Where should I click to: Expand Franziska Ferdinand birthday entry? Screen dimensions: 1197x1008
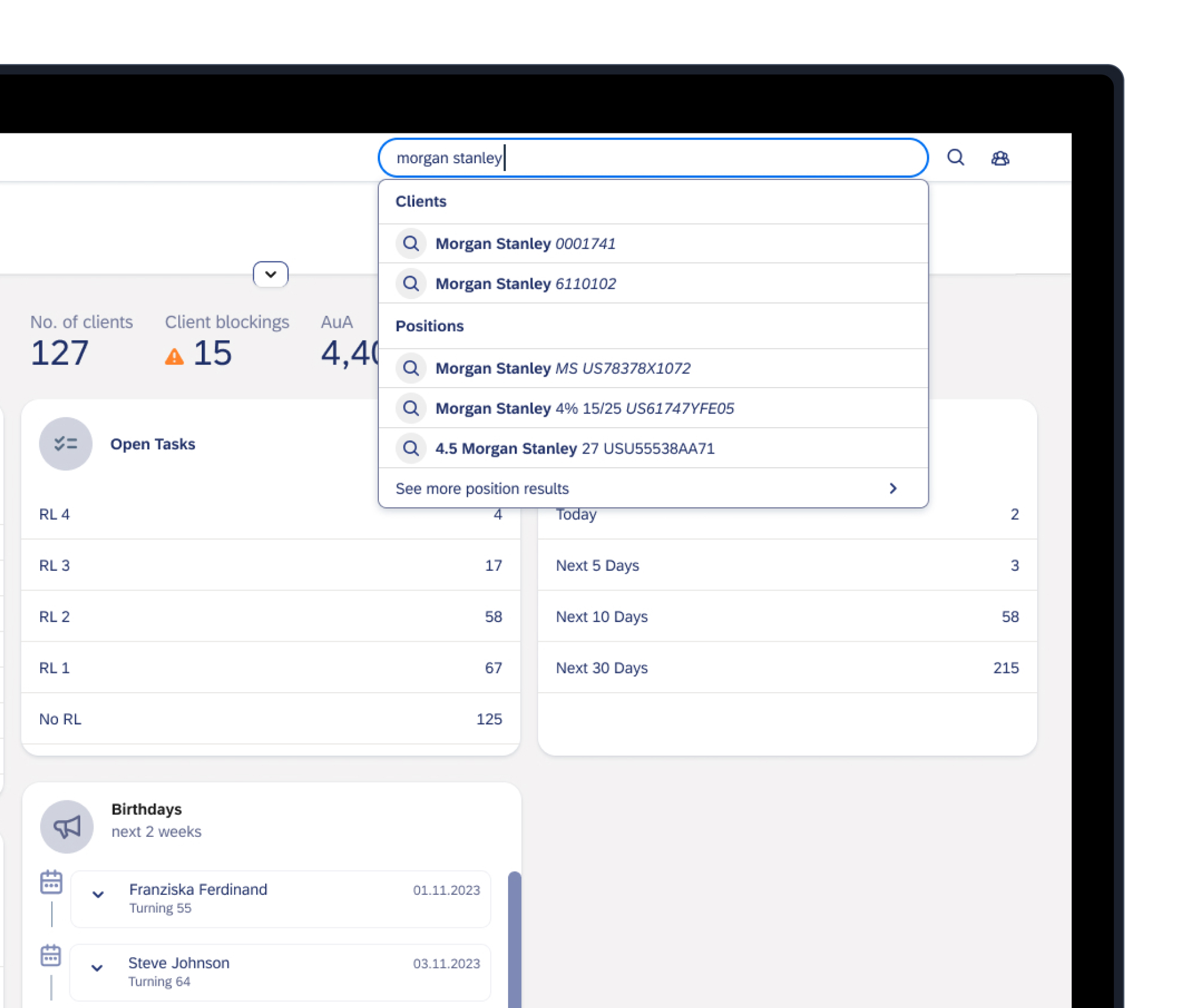point(98,894)
